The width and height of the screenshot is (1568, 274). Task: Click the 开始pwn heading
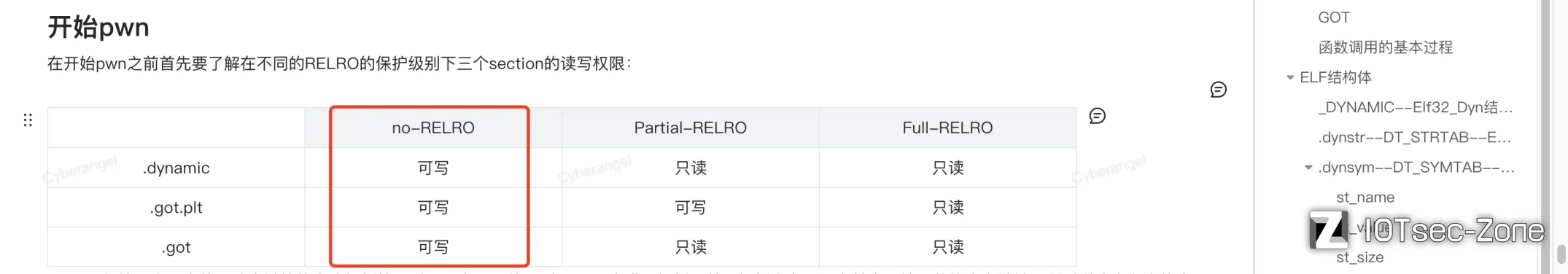pyautogui.click(x=98, y=28)
